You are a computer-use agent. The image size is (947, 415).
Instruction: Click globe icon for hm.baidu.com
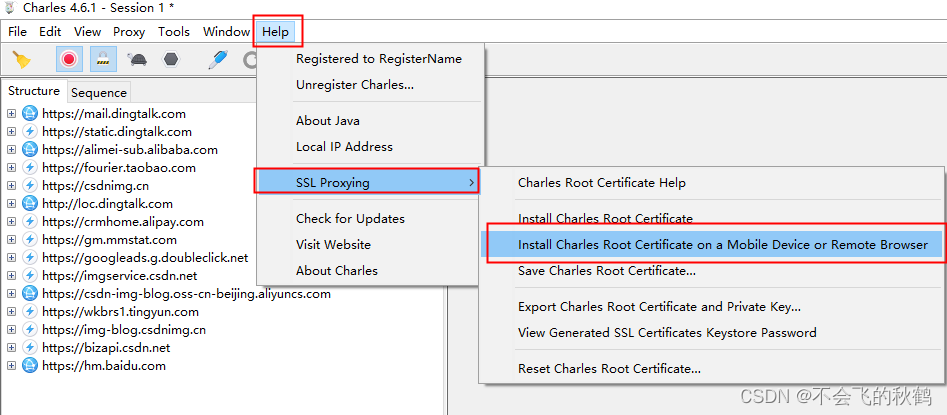point(29,366)
